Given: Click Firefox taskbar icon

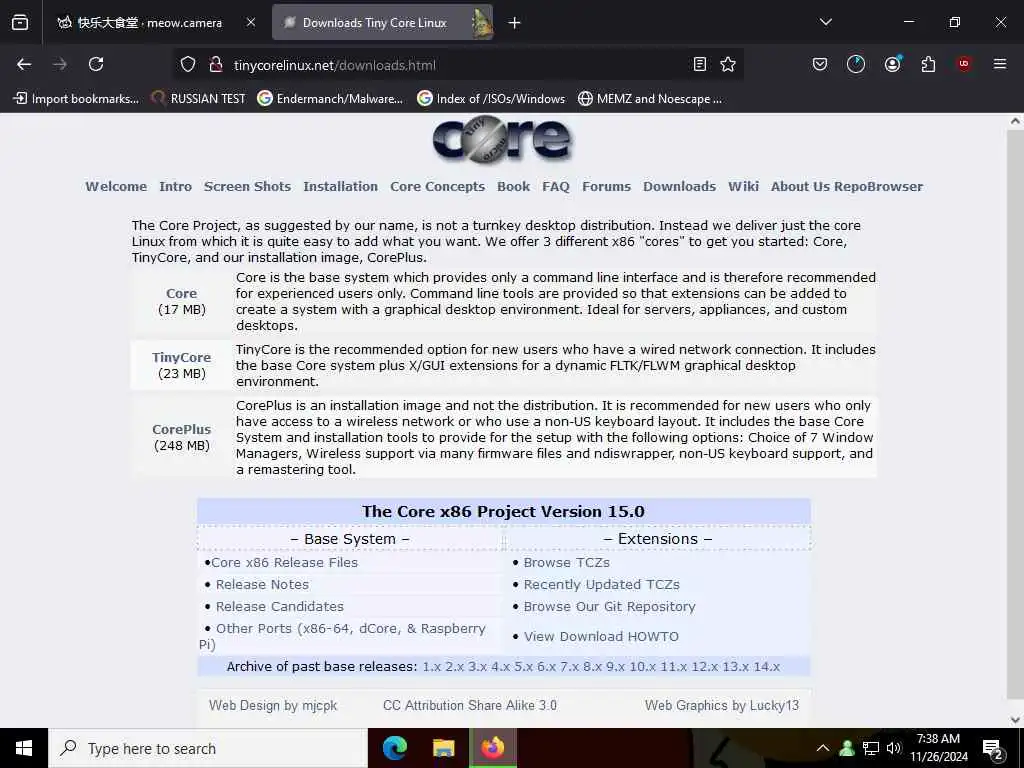Looking at the screenshot, I should coord(492,748).
